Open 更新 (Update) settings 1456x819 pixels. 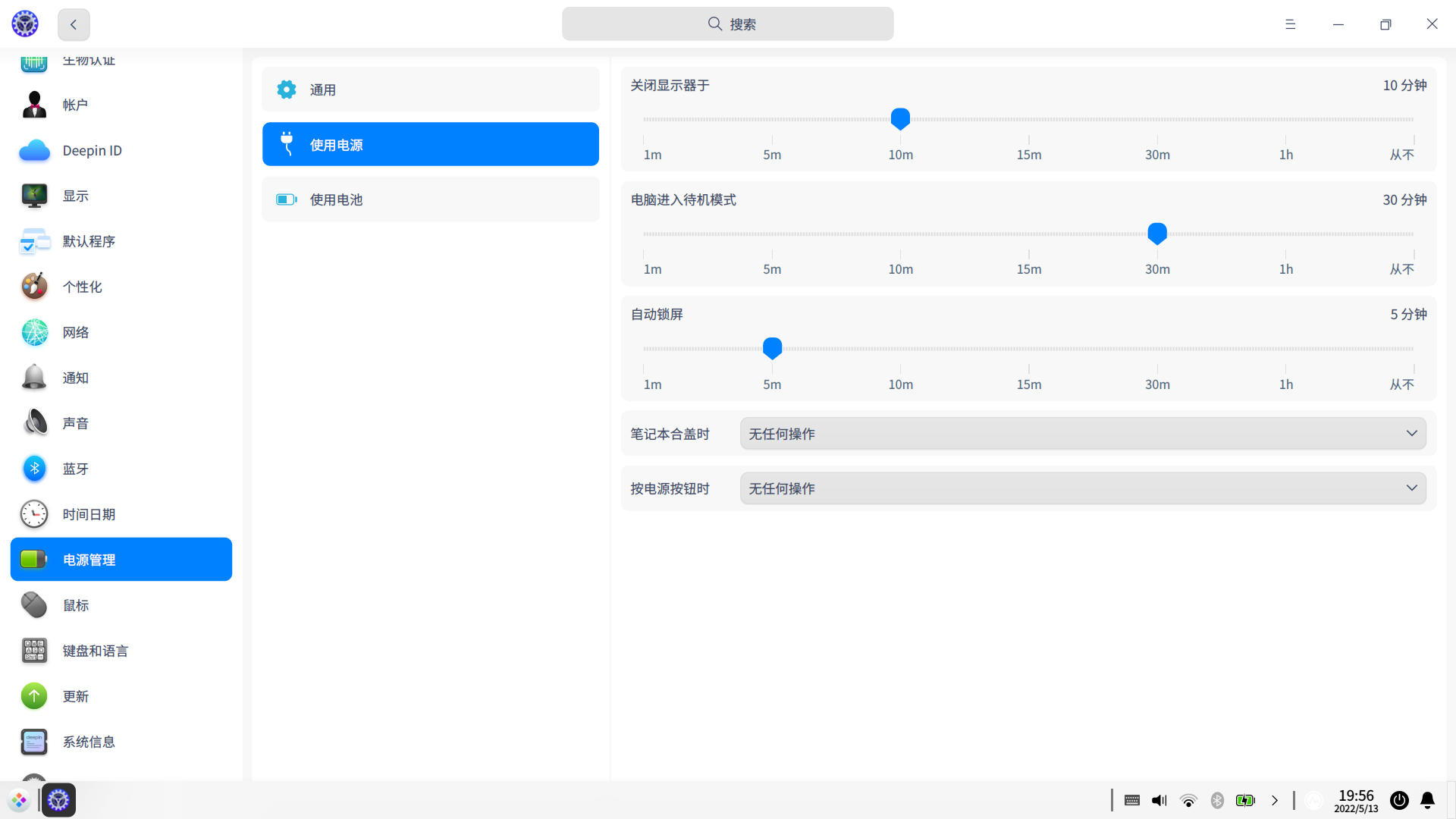click(75, 696)
